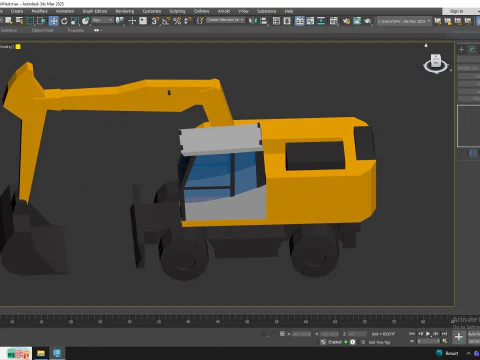Open the Arnold menu
This screenshot has width=480, height=360.
(224, 11)
